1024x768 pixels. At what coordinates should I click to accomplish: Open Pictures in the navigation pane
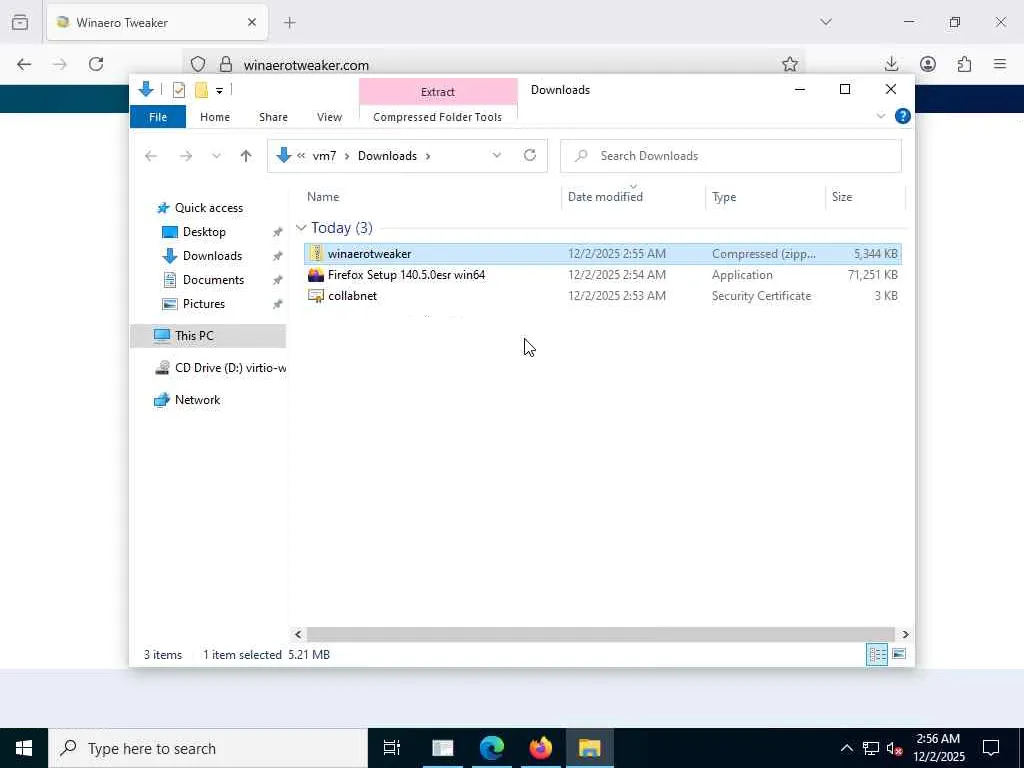[x=204, y=304]
